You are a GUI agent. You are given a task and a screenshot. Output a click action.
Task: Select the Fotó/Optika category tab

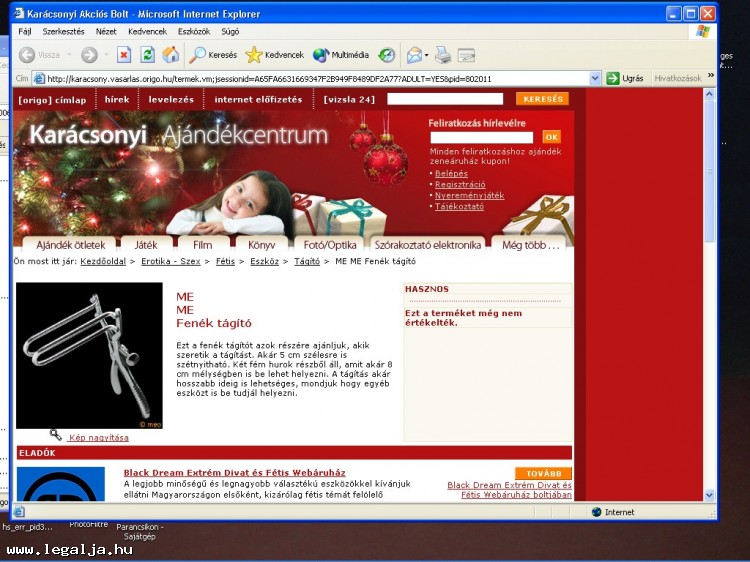click(x=329, y=244)
